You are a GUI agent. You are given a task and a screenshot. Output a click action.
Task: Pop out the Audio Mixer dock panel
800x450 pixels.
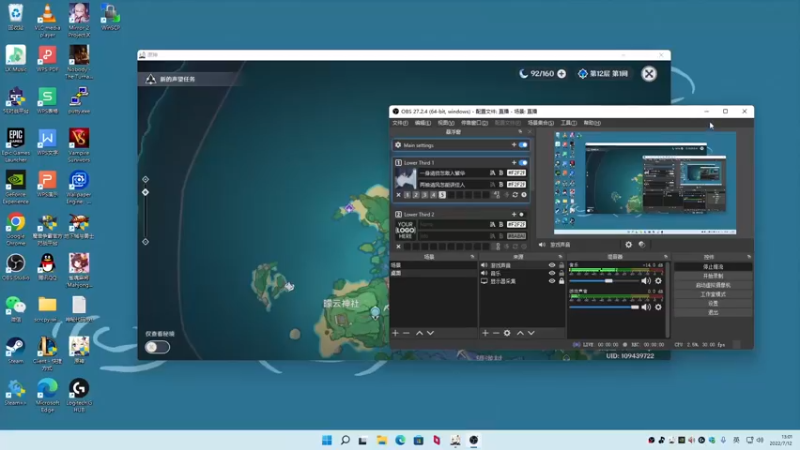pos(665,257)
